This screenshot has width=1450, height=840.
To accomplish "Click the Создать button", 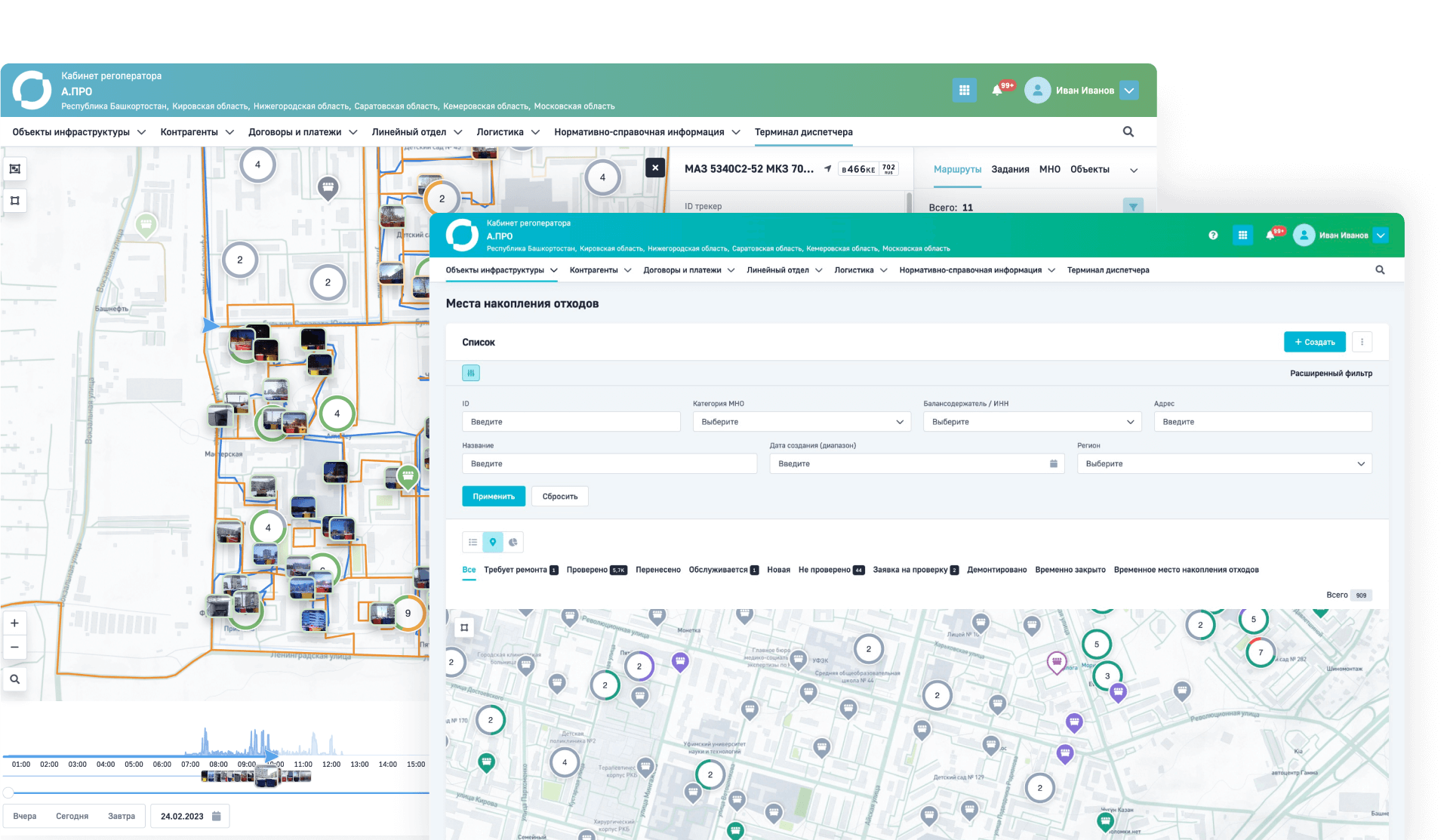I will (x=1314, y=342).
